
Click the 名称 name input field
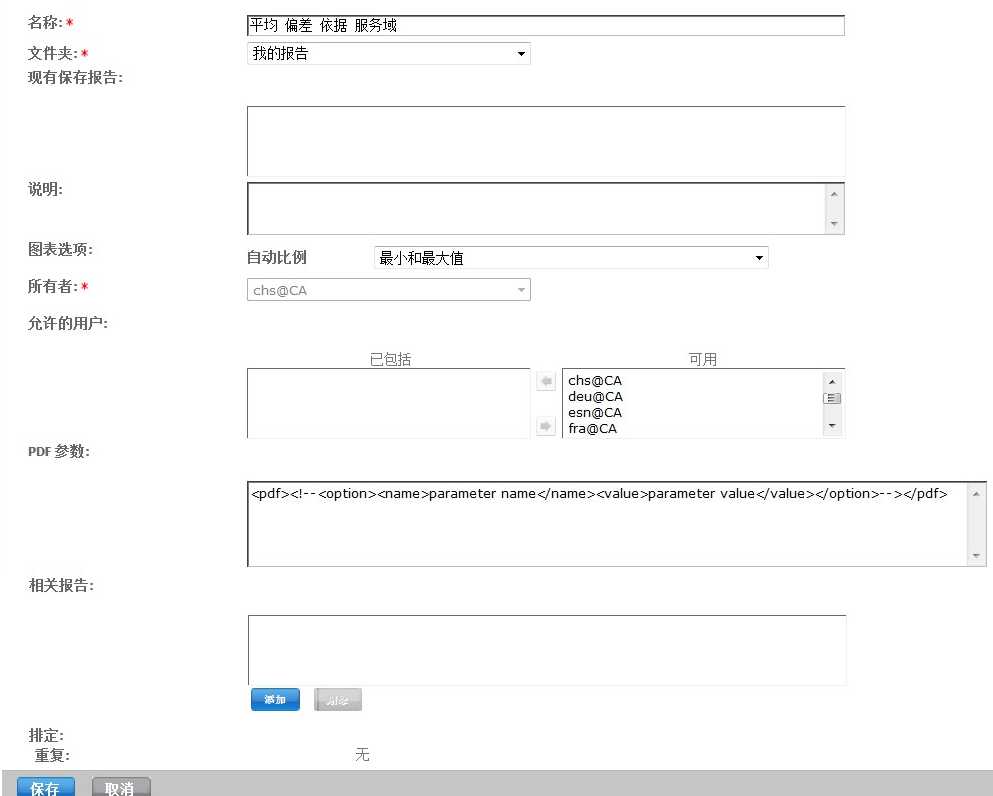[545, 25]
